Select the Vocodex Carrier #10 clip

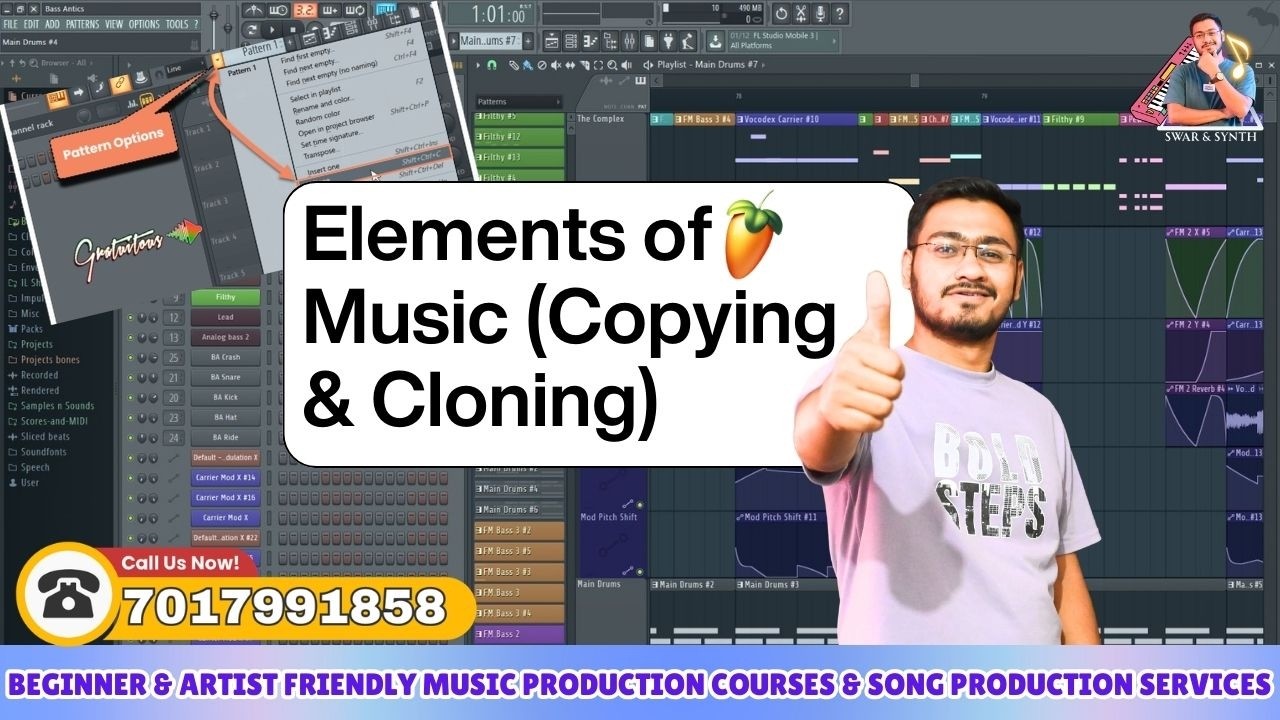tap(796, 119)
